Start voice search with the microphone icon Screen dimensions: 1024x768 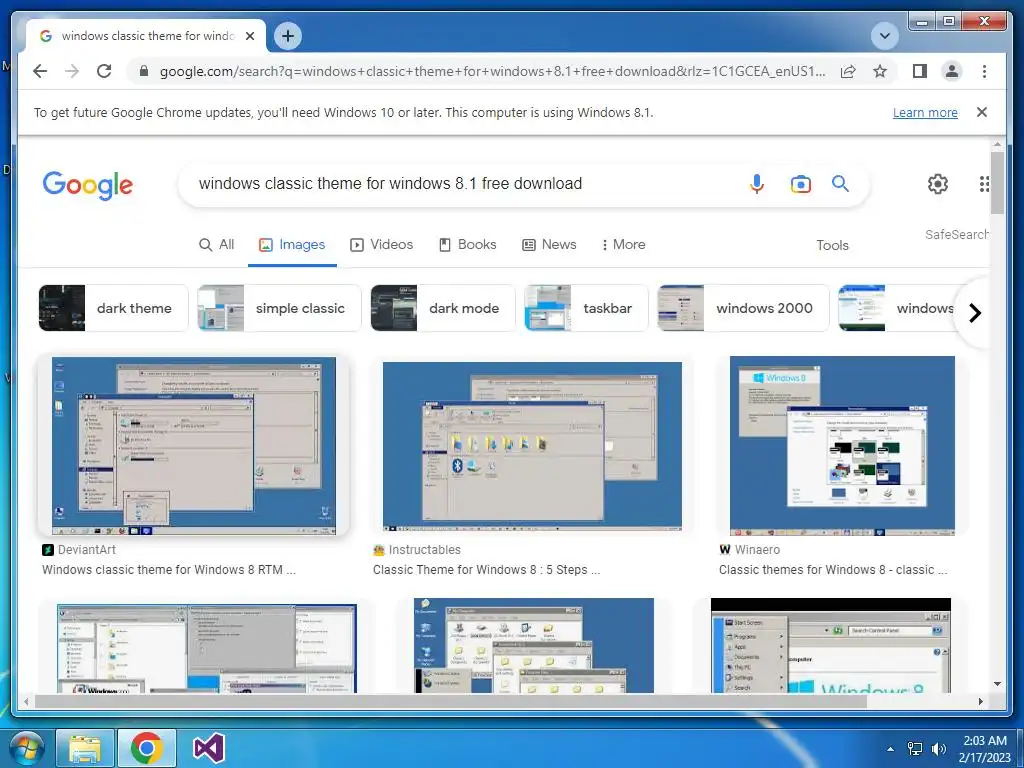click(757, 184)
